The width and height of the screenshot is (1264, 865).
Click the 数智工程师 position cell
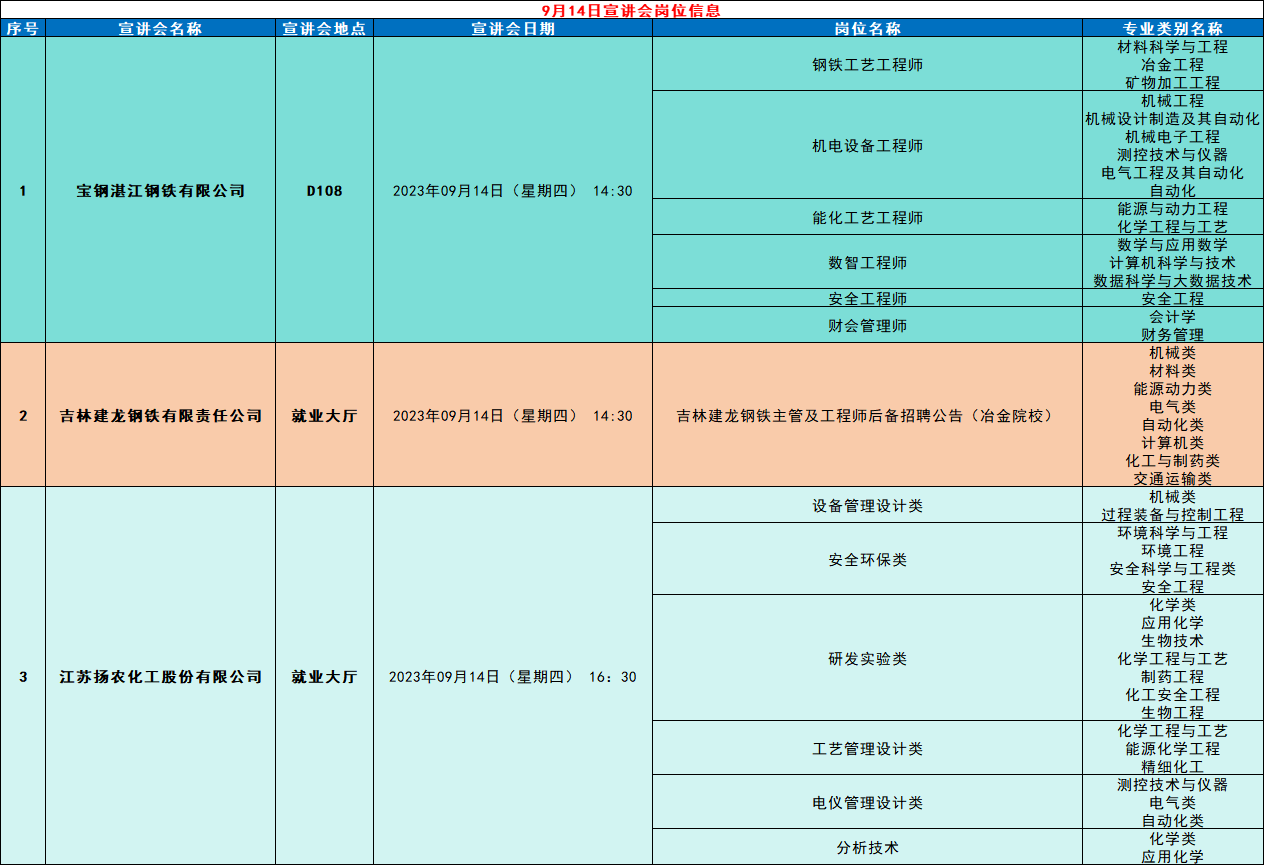(x=867, y=263)
